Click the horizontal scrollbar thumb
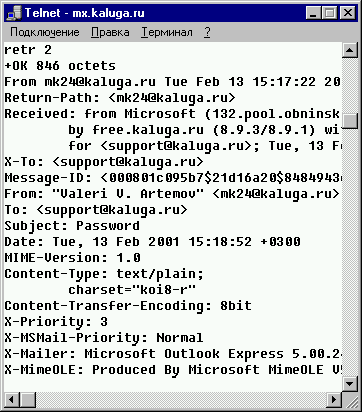Screen dimensions: 362x412 (x=28, y=399)
